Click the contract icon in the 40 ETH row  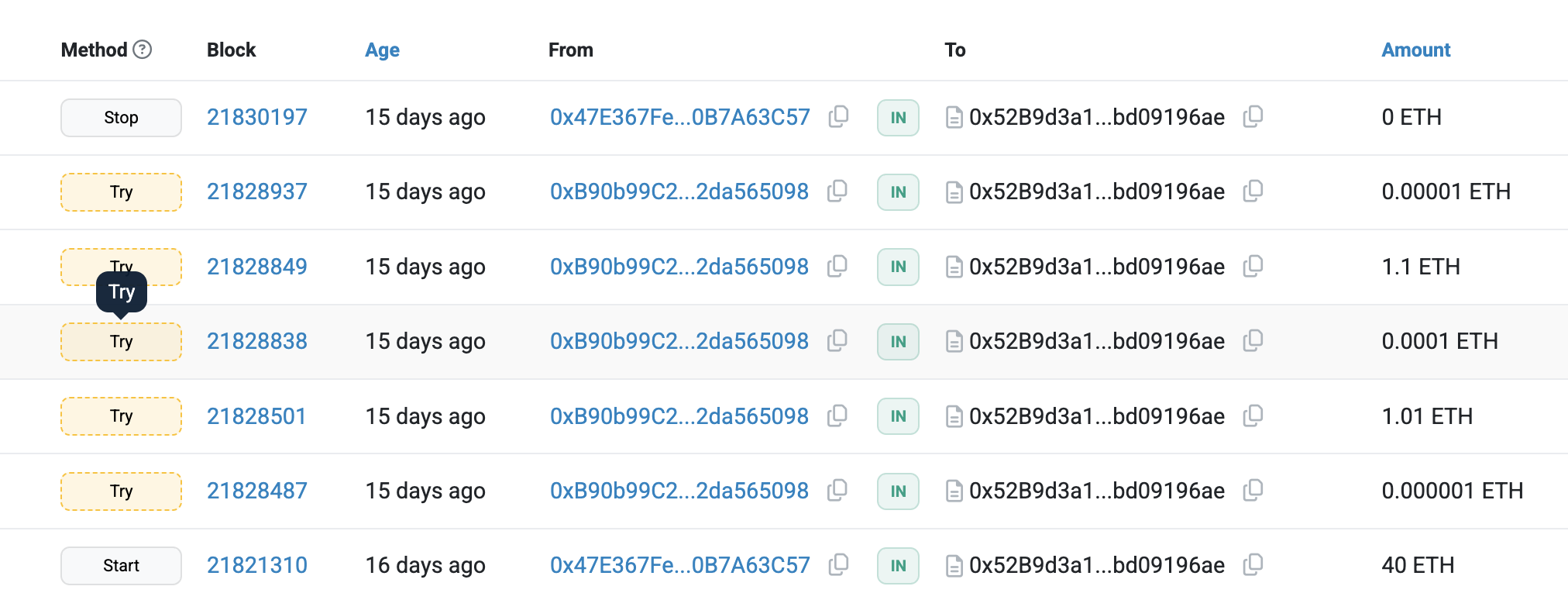coord(954,566)
